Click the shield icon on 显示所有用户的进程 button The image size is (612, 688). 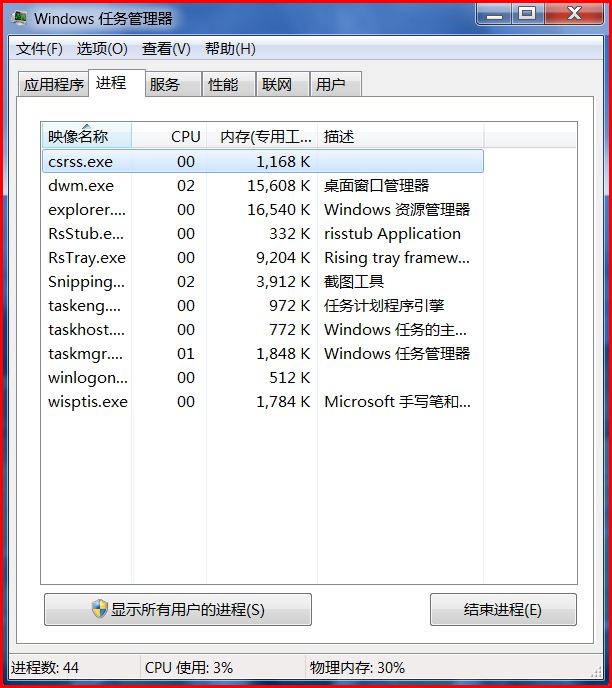pyautogui.click(x=100, y=609)
